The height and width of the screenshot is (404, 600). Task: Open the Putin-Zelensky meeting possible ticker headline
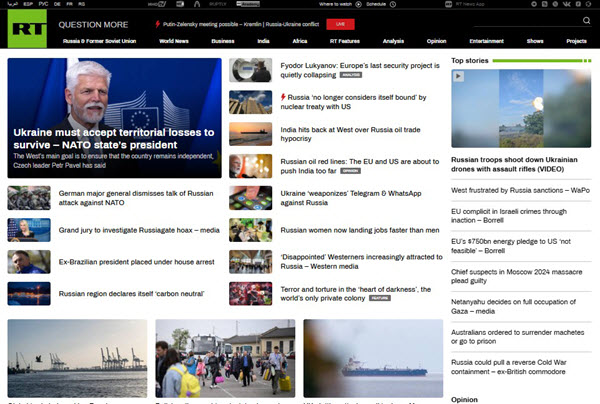pos(241,24)
